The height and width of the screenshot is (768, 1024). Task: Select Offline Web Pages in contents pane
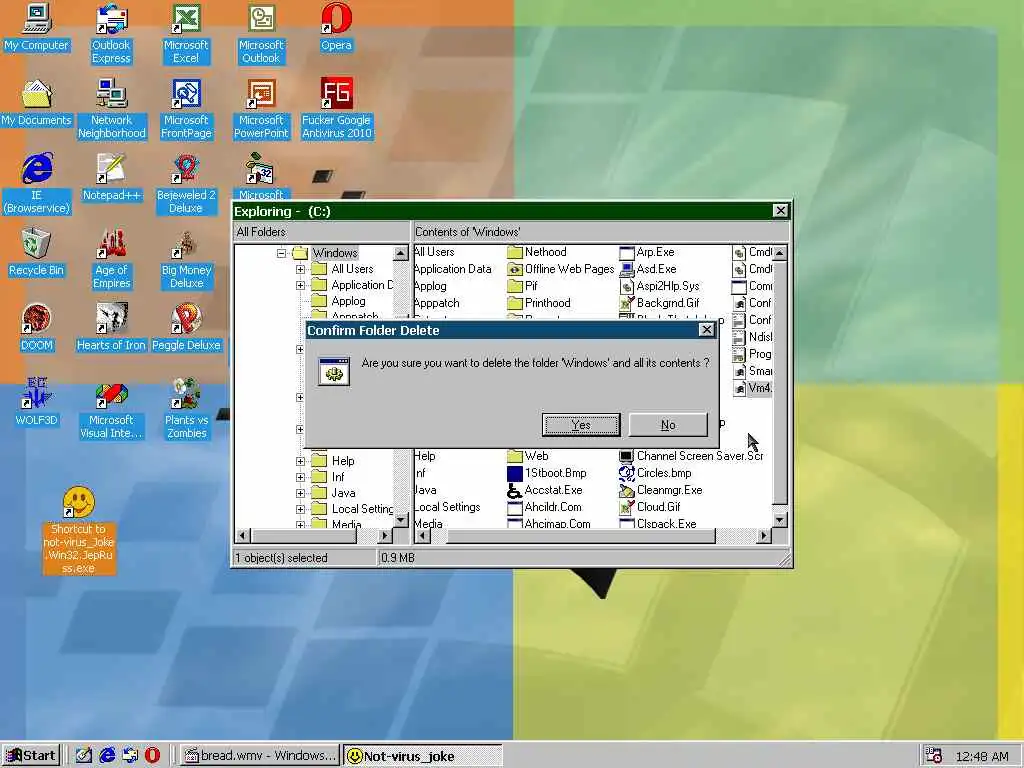tap(561, 269)
